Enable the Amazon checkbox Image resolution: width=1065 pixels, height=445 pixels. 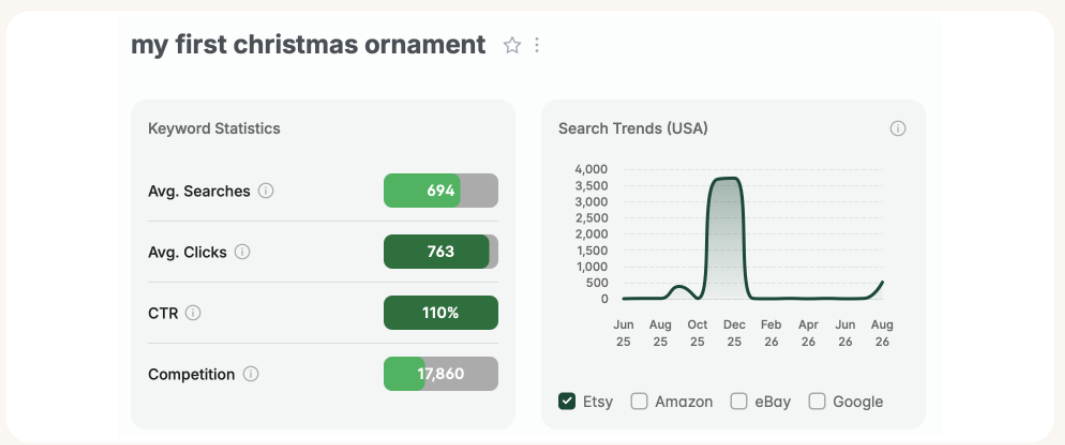click(639, 401)
